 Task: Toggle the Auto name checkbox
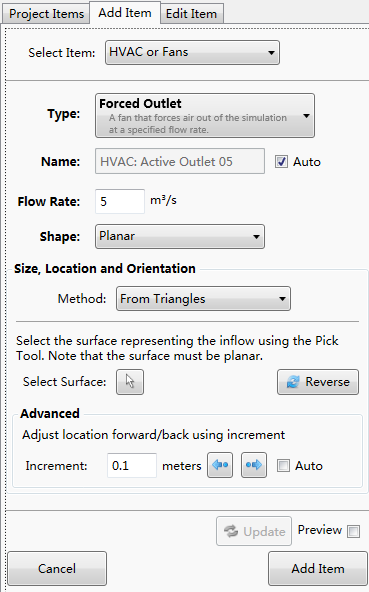pyautogui.click(x=281, y=162)
